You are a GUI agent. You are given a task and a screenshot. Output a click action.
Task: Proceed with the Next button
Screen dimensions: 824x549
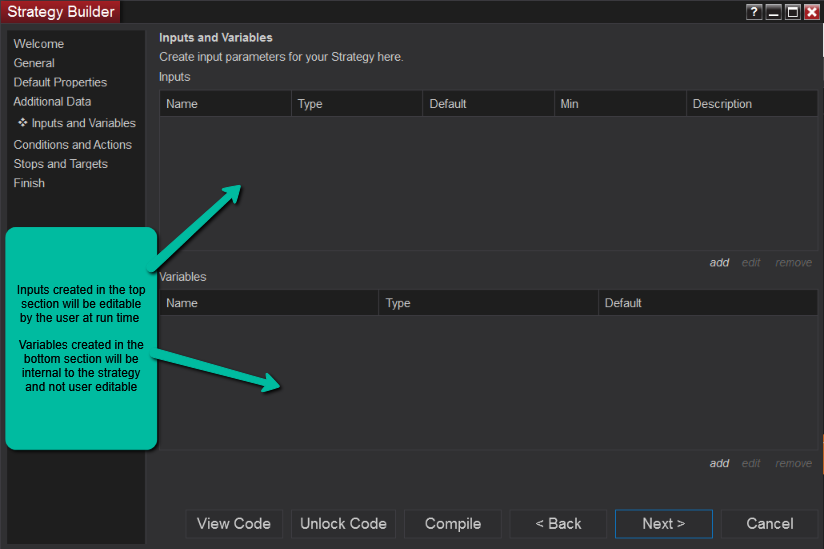tap(664, 524)
